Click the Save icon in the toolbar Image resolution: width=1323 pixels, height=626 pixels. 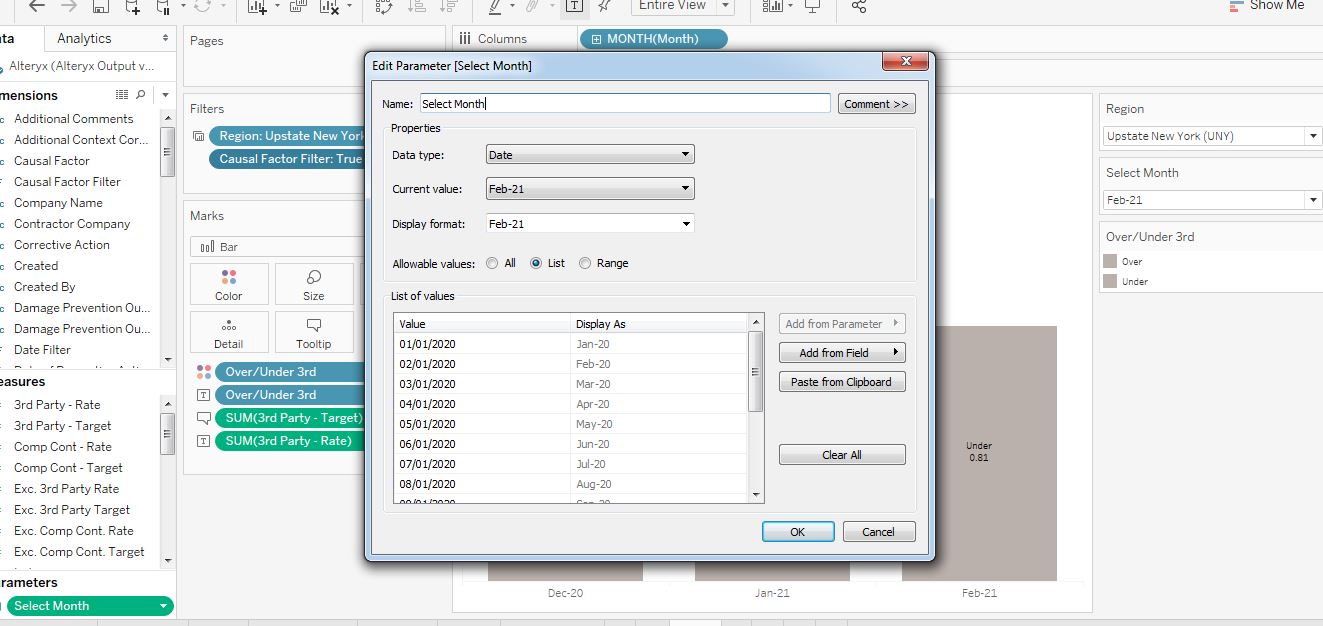(100, 7)
